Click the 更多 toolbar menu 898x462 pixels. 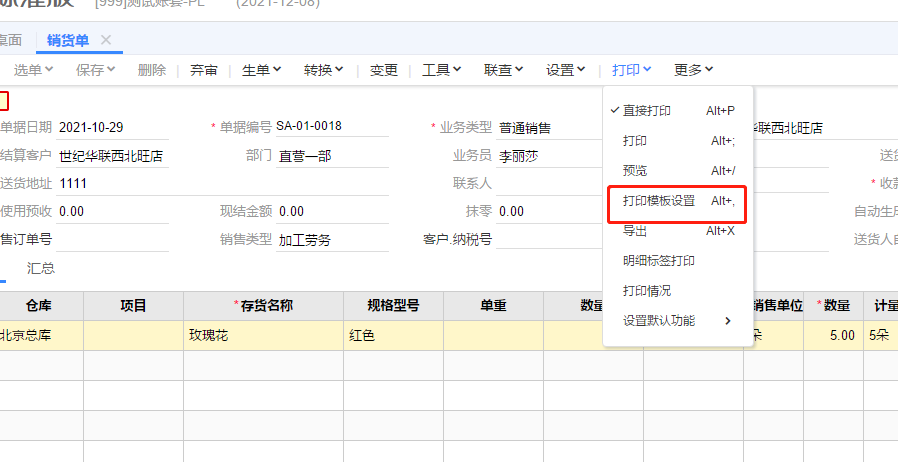[693, 70]
